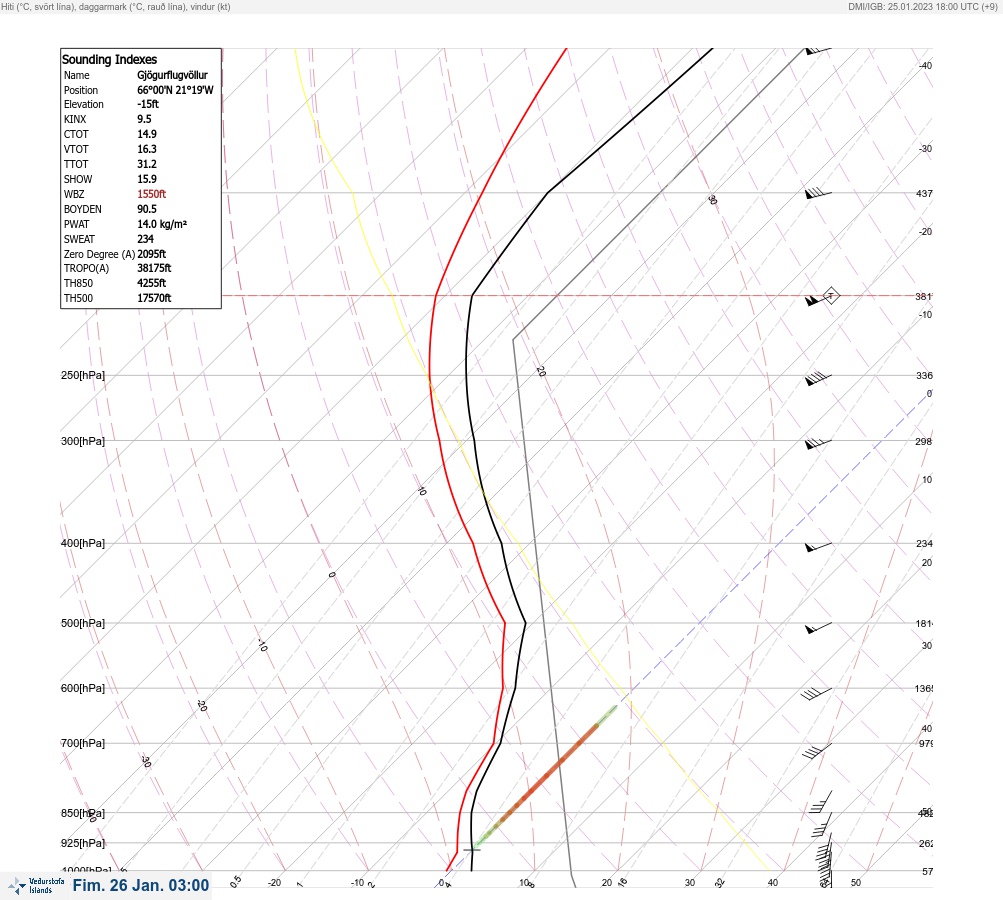This screenshot has width=1003, height=900.
Task: Click the '0.5' mixing ratio label at bottom
Action: pyautogui.click(x=235, y=881)
